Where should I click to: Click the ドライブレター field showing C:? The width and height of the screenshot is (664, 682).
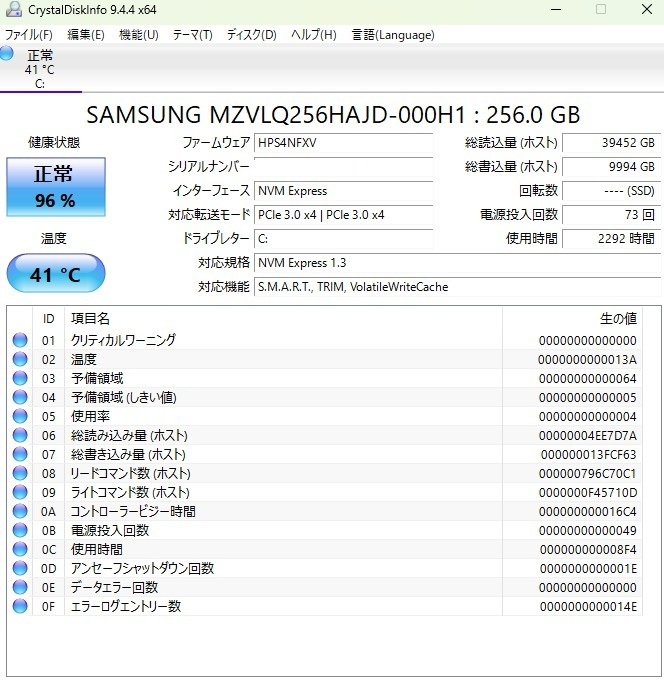click(x=344, y=238)
